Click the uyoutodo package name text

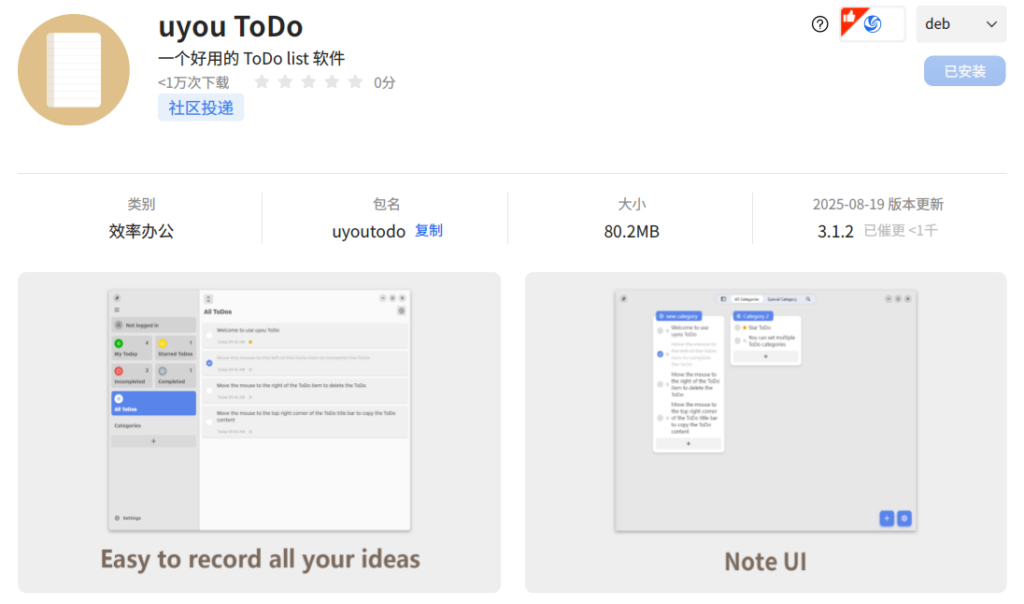pos(368,231)
